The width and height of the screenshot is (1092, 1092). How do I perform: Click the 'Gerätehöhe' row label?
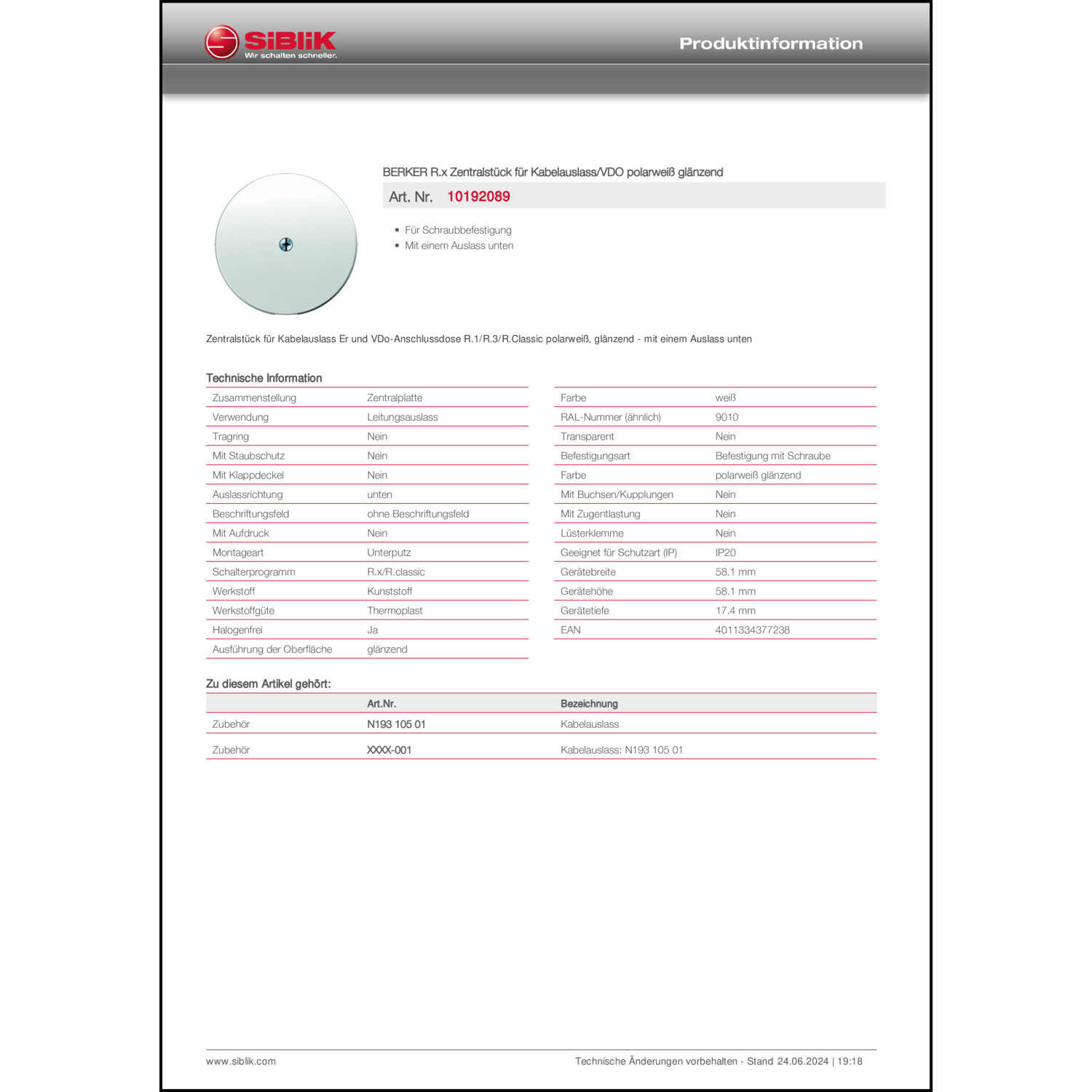coord(587,591)
